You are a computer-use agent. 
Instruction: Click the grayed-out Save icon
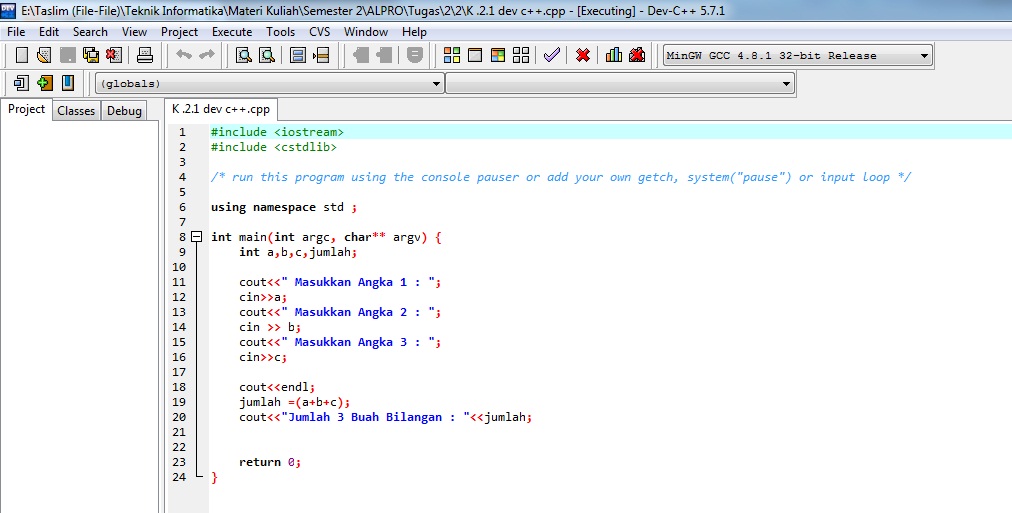67,55
